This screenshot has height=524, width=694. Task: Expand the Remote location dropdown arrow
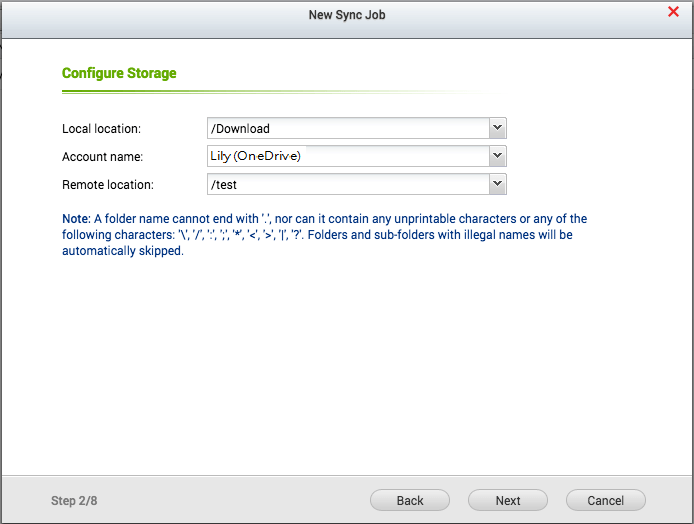(498, 184)
